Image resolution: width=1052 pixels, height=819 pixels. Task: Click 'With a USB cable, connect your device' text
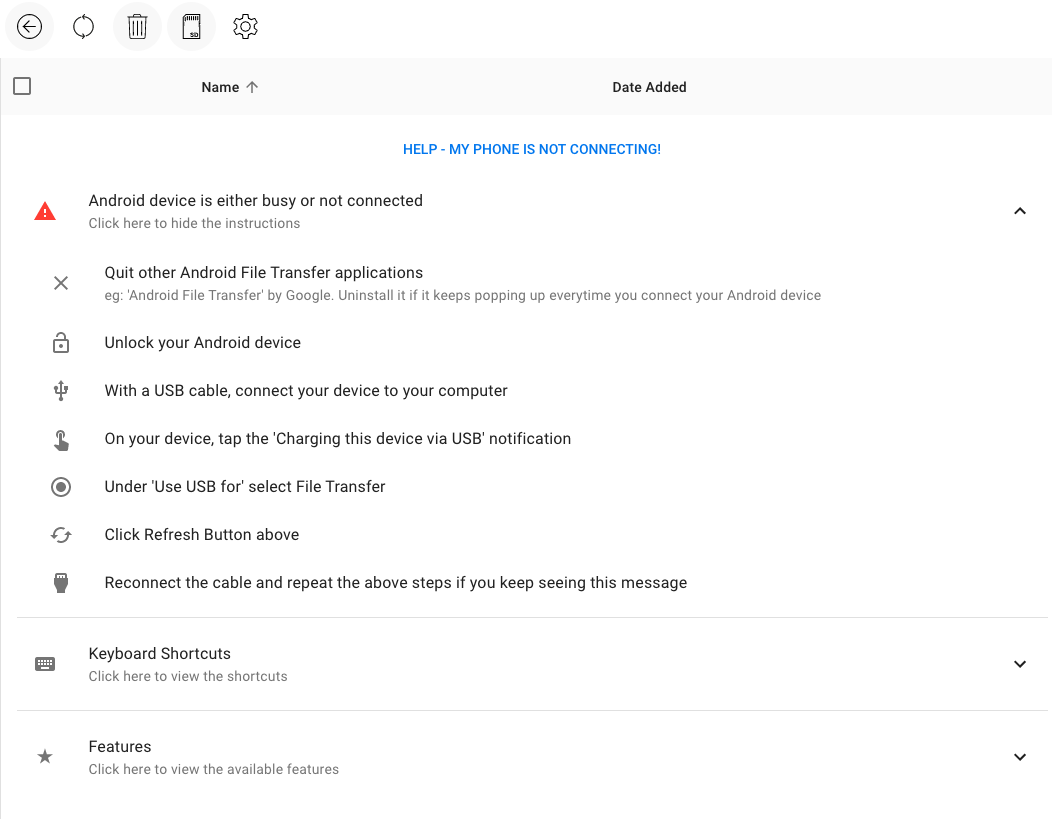tap(306, 390)
